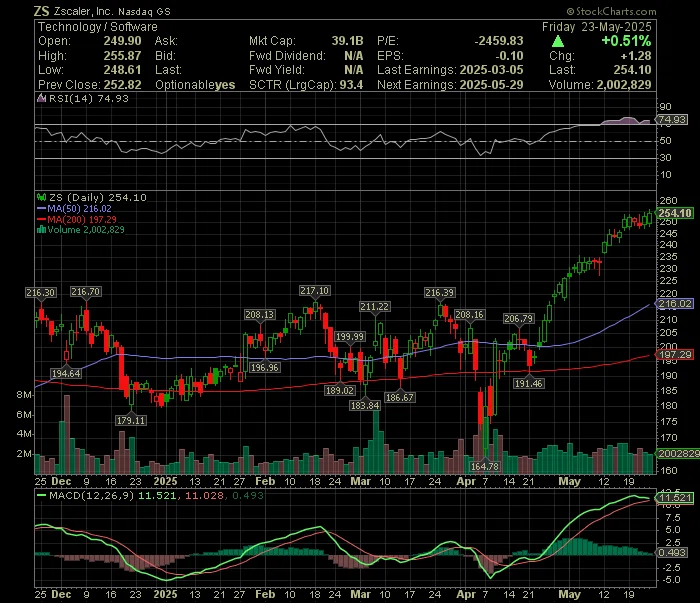Click the P/E value -2459.83
This screenshot has width=700, height=603.
[499, 41]
